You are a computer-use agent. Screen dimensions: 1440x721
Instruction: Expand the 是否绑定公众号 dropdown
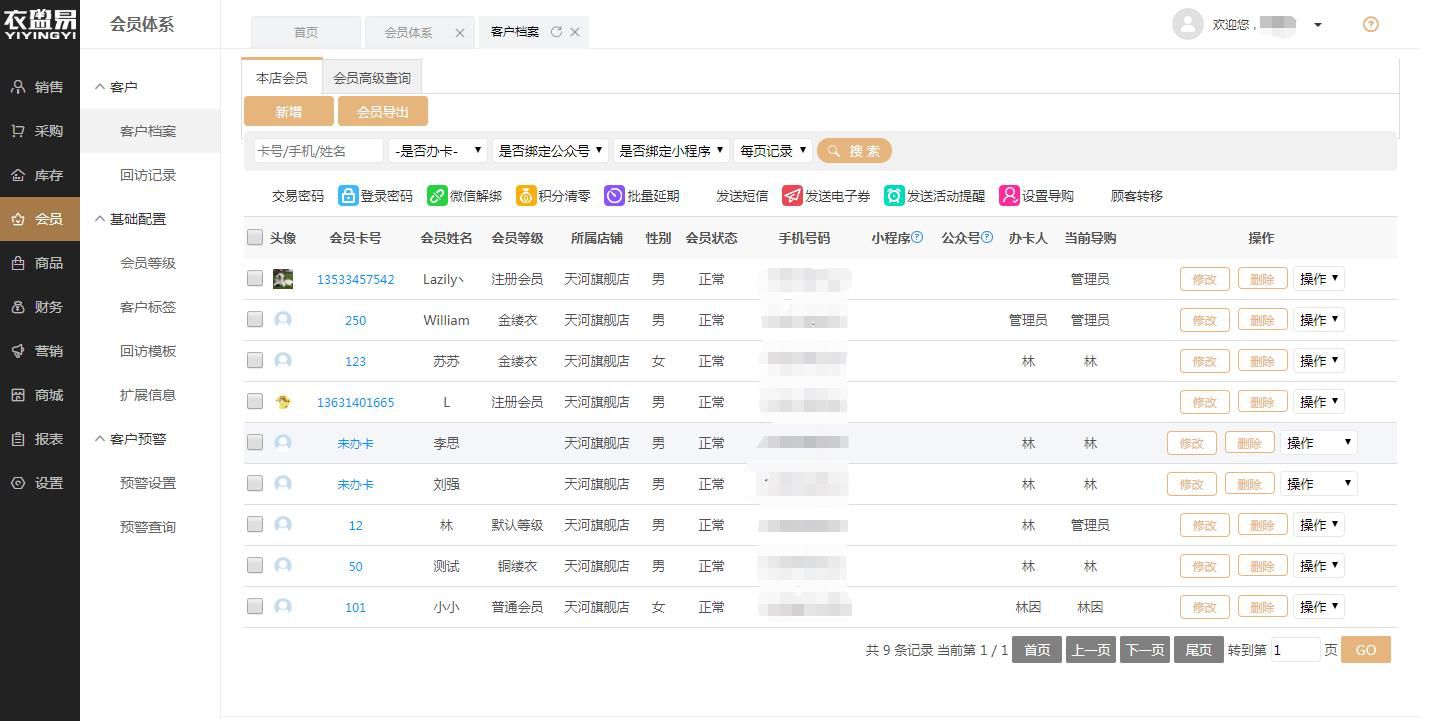coord(550,151)
